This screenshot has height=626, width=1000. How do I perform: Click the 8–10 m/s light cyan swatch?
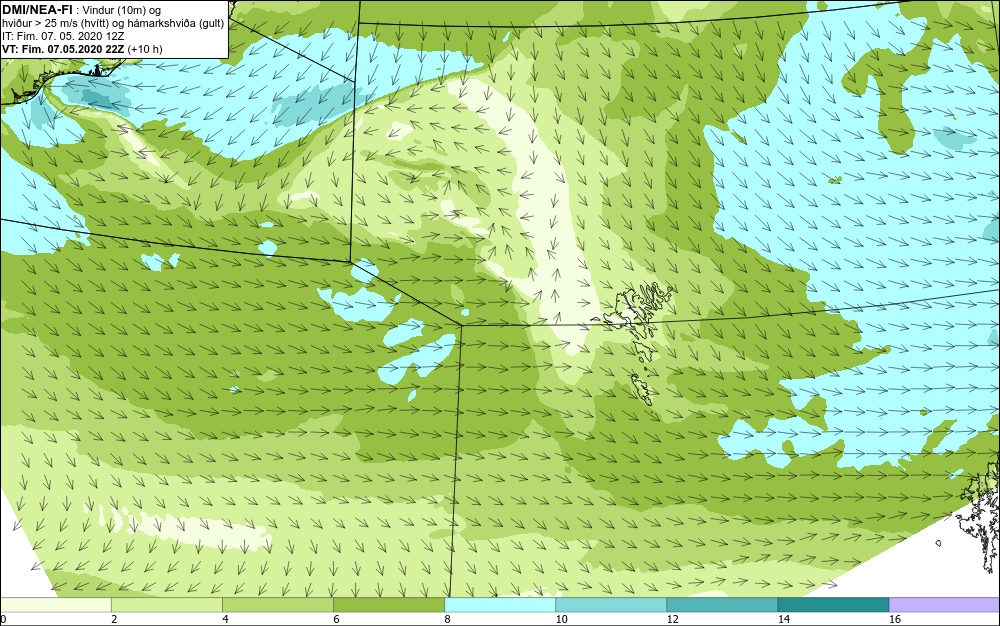click(x=499, y=605)
